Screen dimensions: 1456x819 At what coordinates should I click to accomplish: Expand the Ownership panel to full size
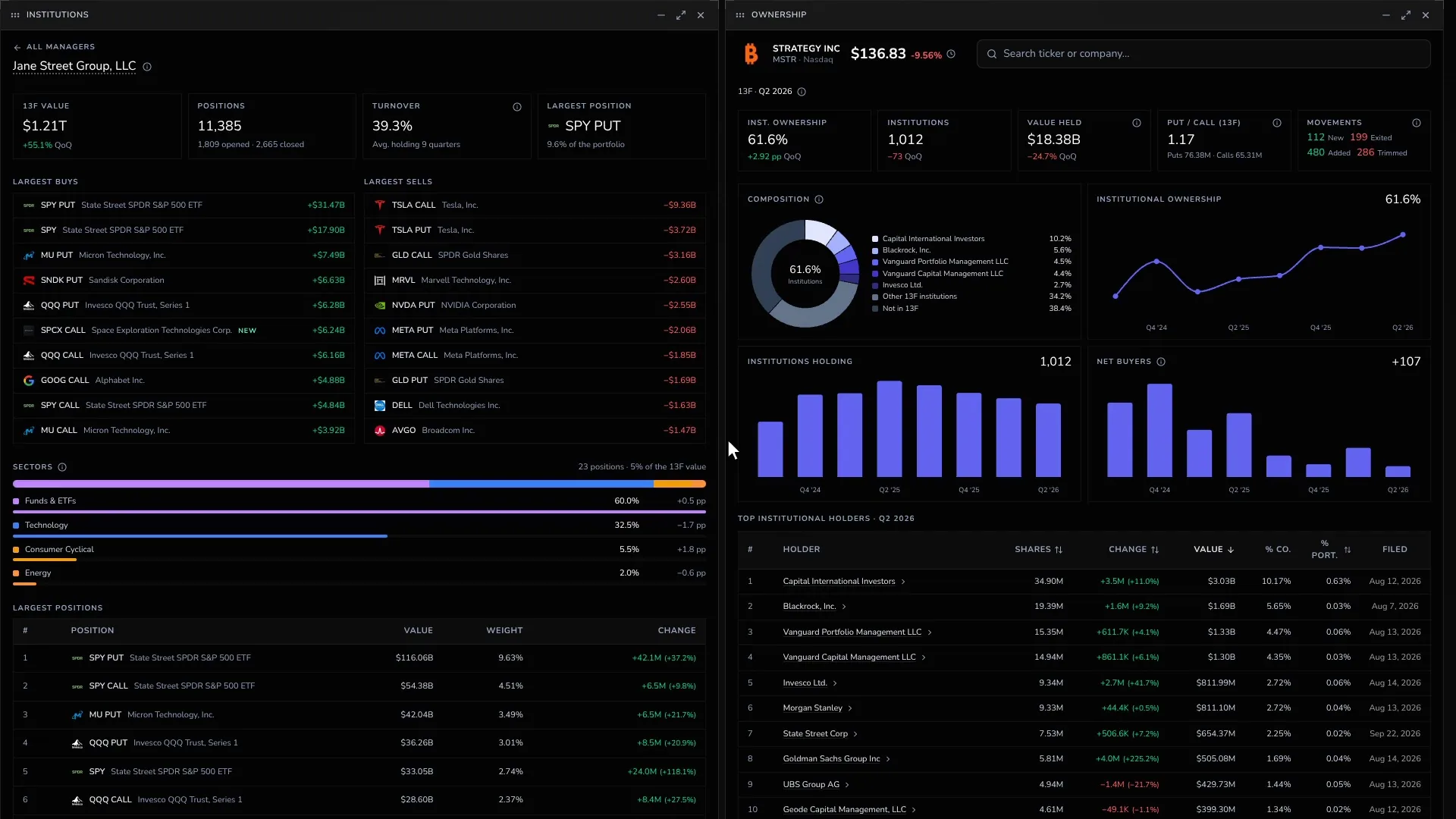(x=1406, y=15)
